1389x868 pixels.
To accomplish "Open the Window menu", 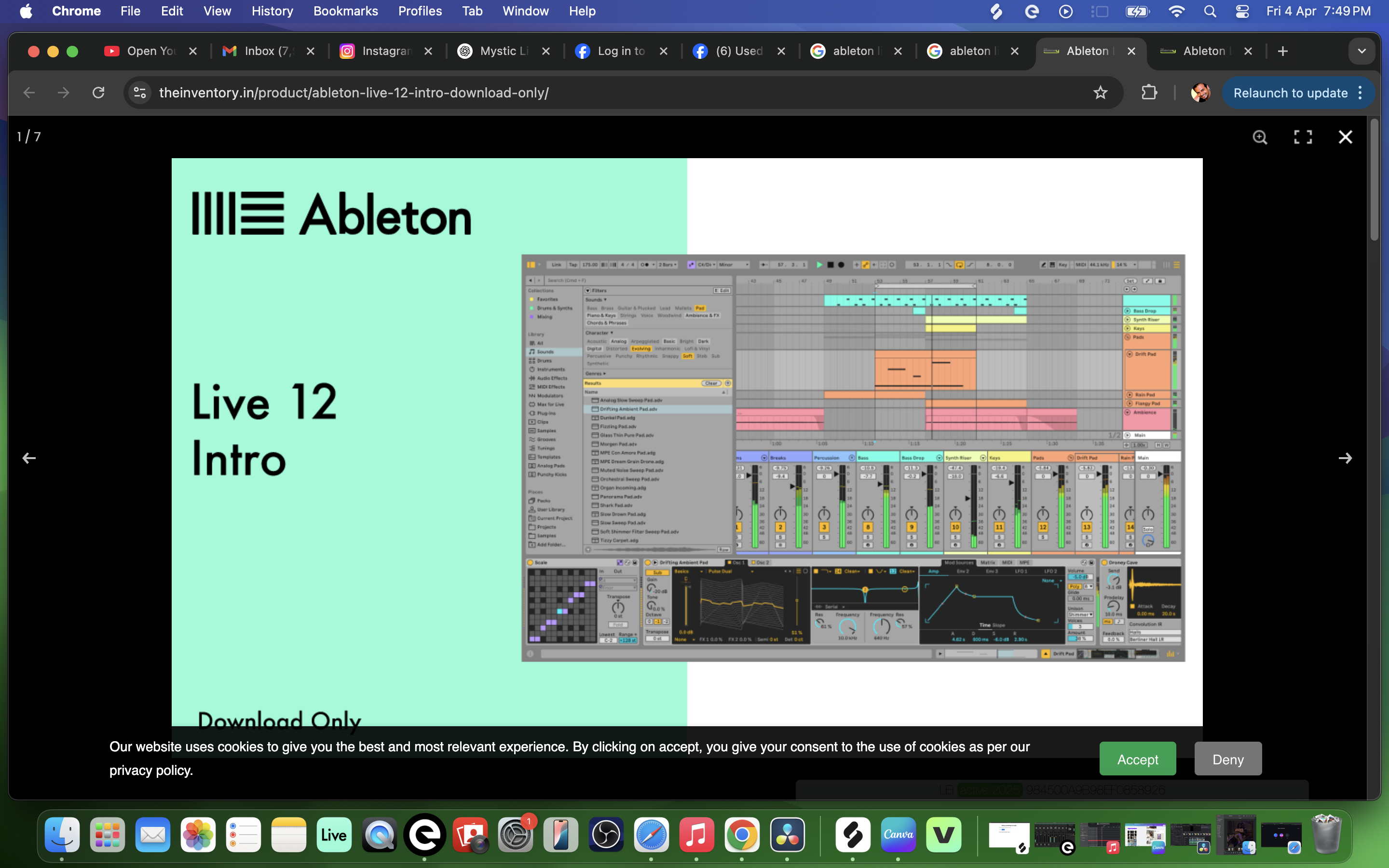I will tap(525, 11).
